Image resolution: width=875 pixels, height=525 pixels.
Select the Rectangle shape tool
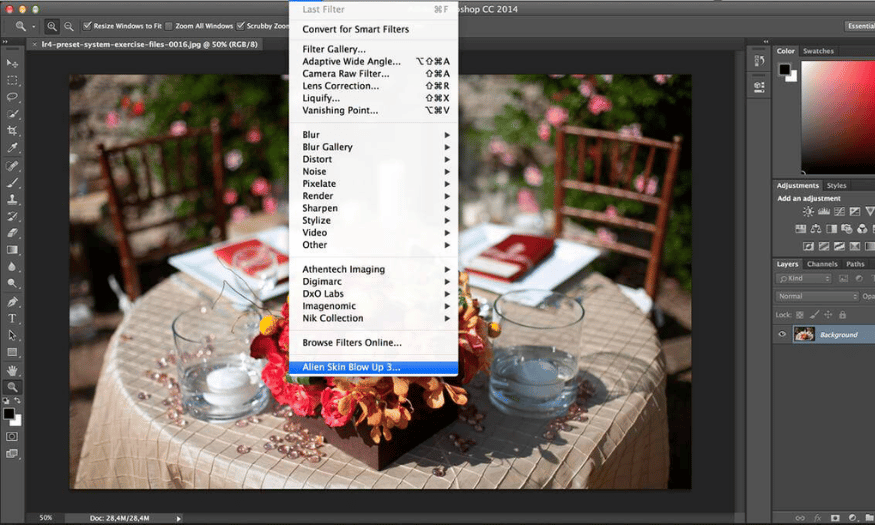[x=12, y=352]
